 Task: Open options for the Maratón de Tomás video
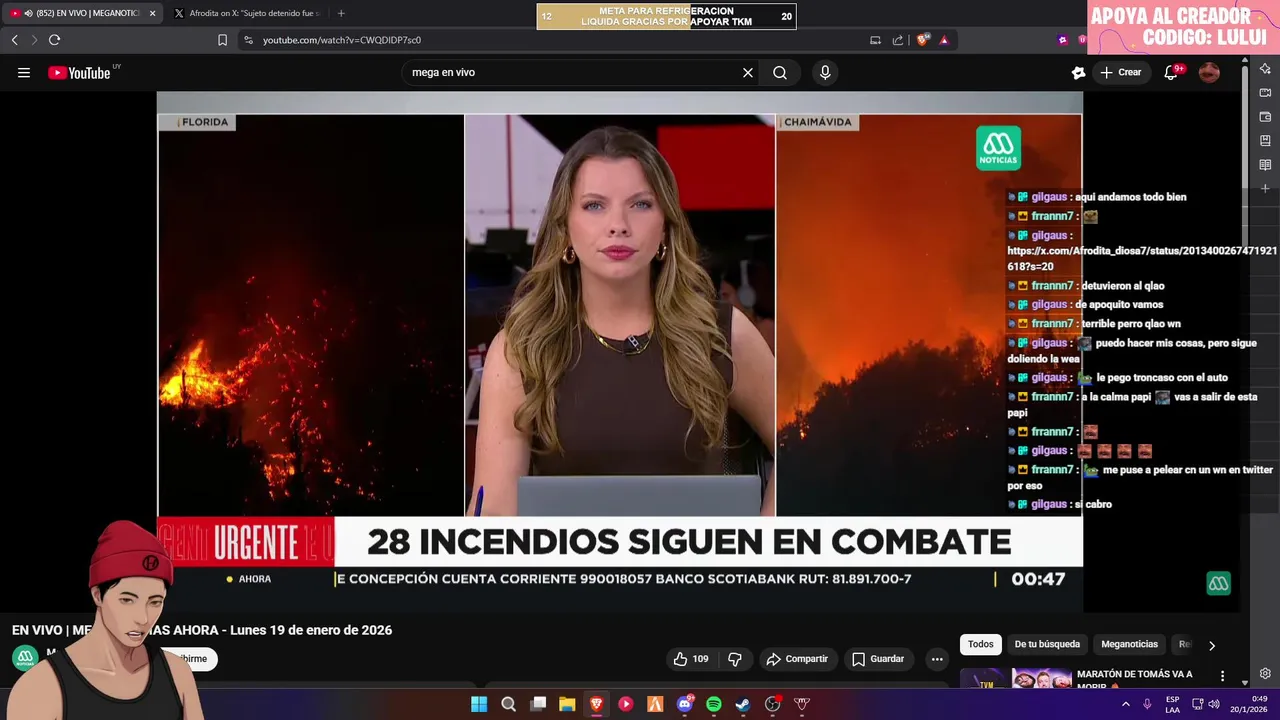pos(1222,677)
